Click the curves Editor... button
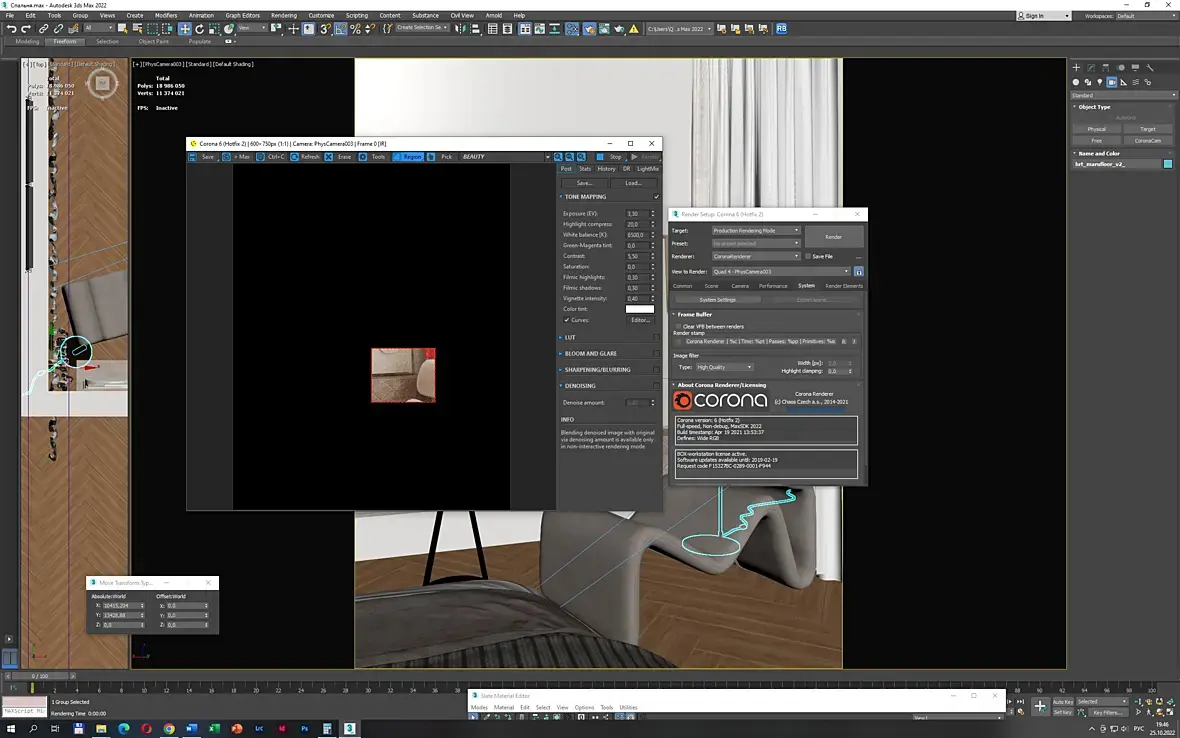The width and height of the screenshot is (1180, 738). coord(640,320)
